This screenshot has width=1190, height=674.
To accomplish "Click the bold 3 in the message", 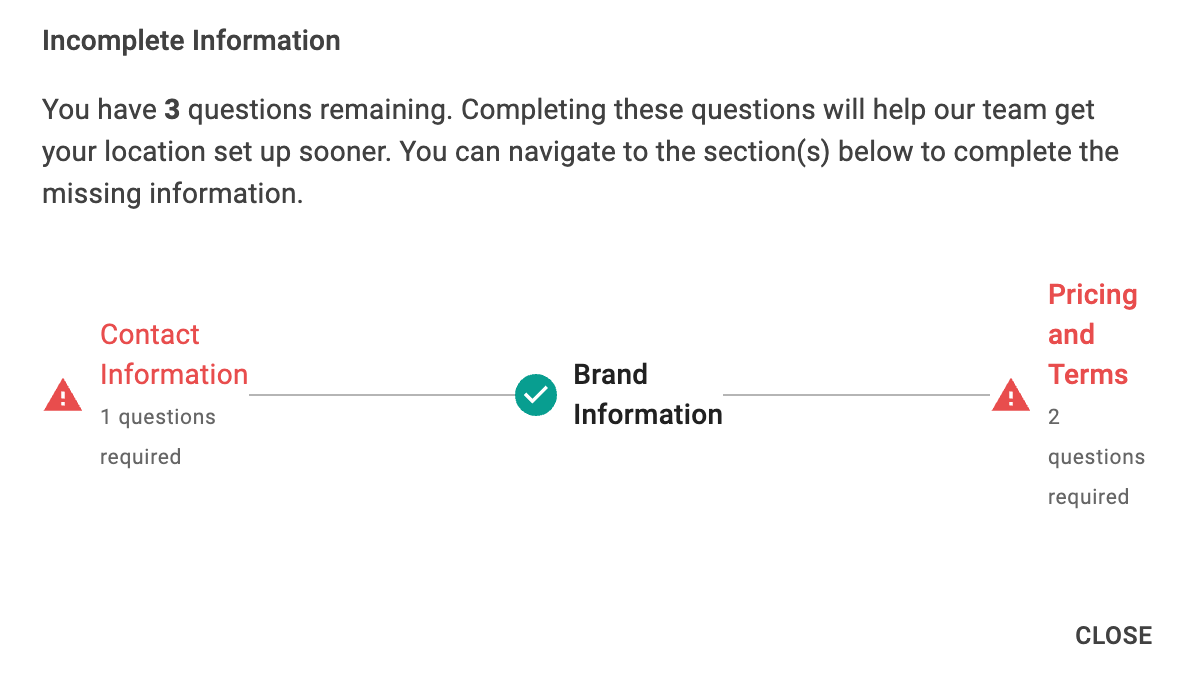I will (172, 110).
